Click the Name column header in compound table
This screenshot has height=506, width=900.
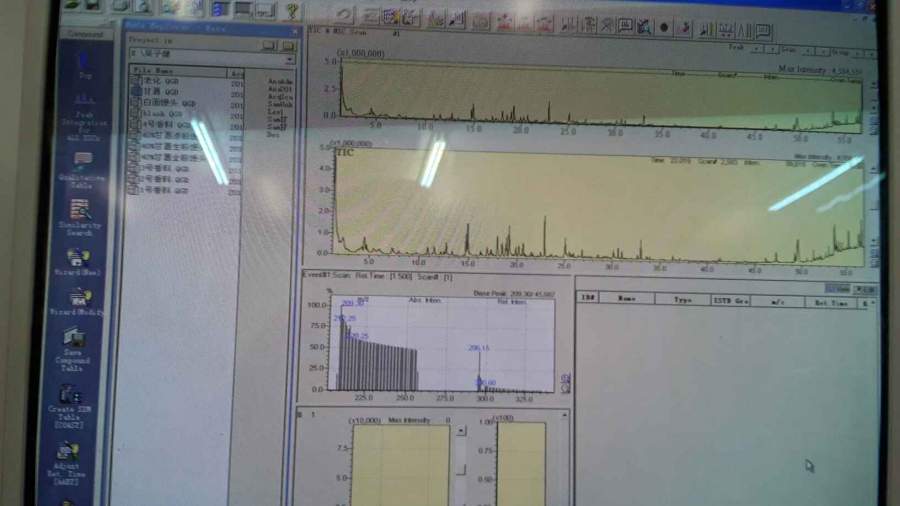pyautogui.click(x=626, y=298)
